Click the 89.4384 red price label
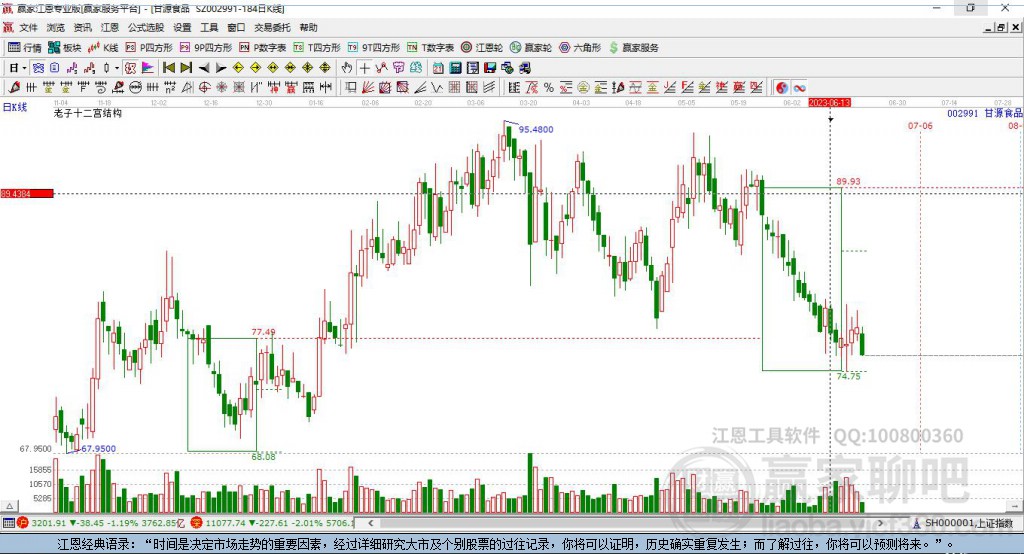This screenshot has width=1024, height=554. point(27,193)
